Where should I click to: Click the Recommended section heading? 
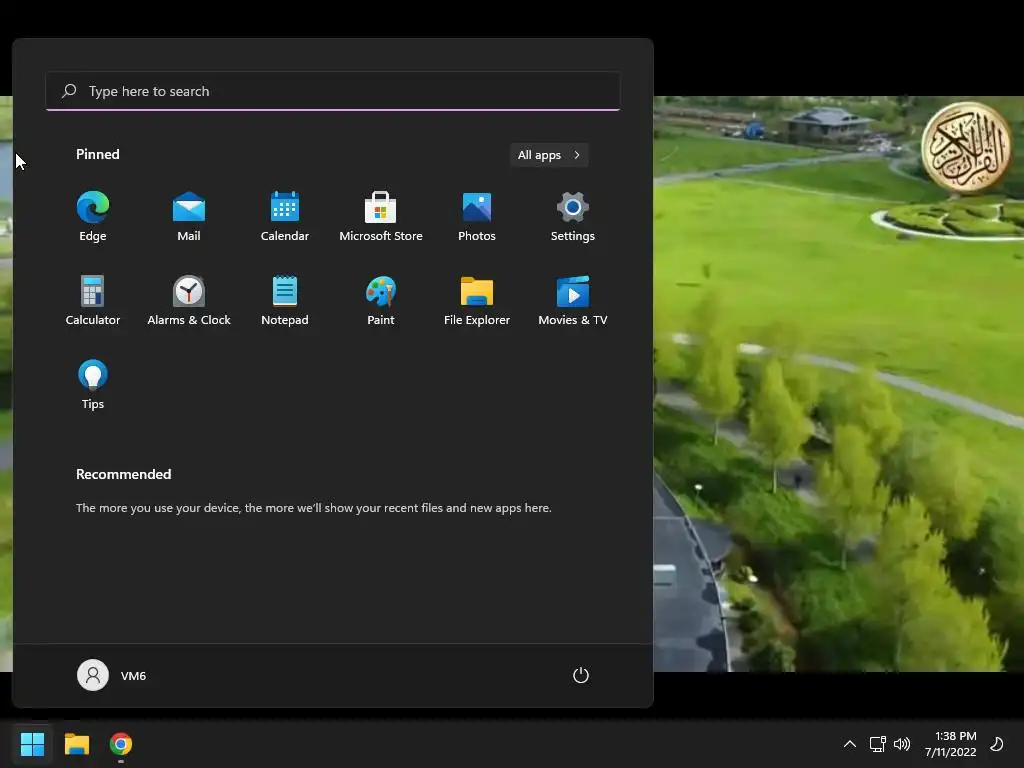tap(123, 474)
